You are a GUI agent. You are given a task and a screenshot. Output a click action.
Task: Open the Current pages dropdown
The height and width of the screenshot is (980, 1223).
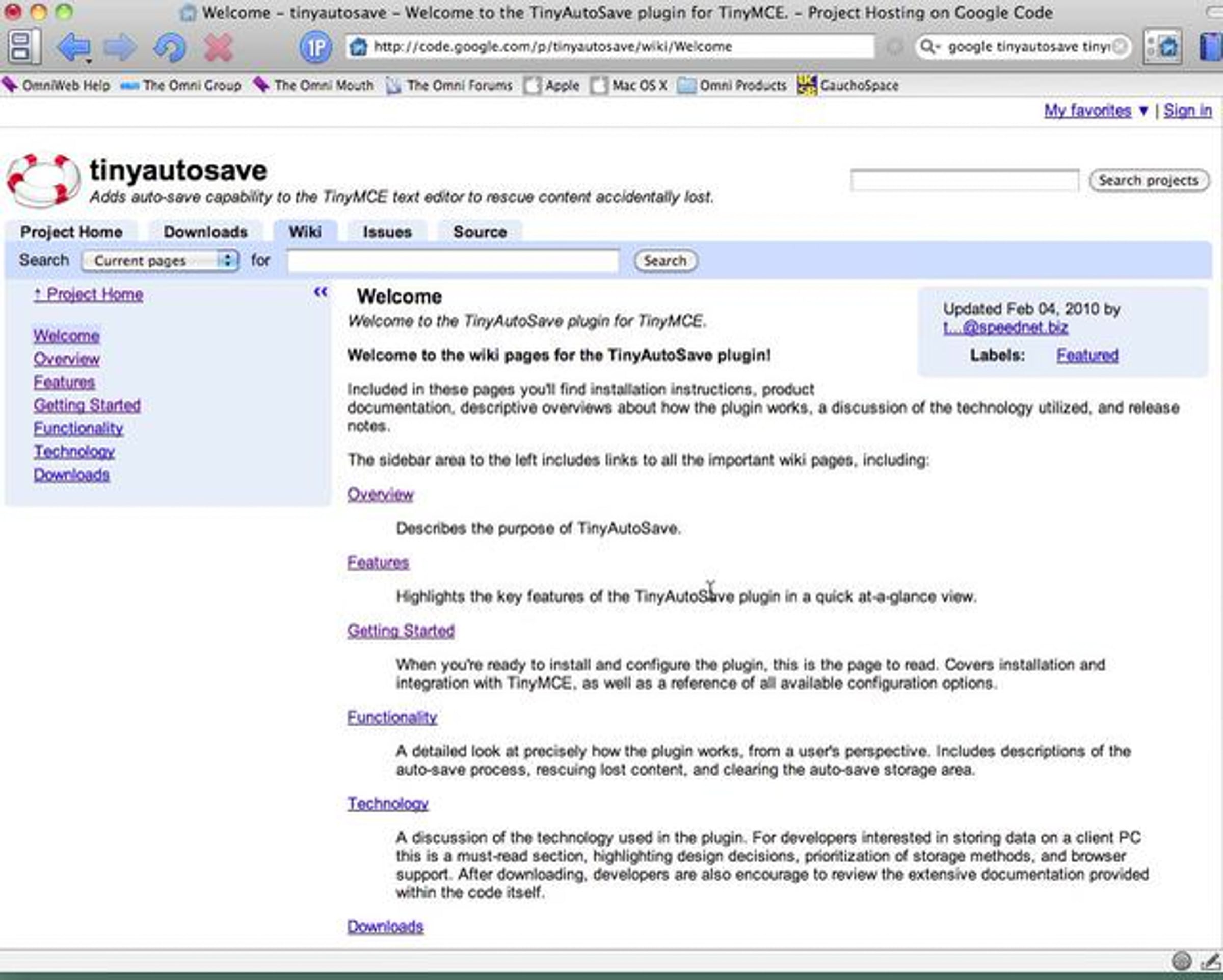point(160,260)
